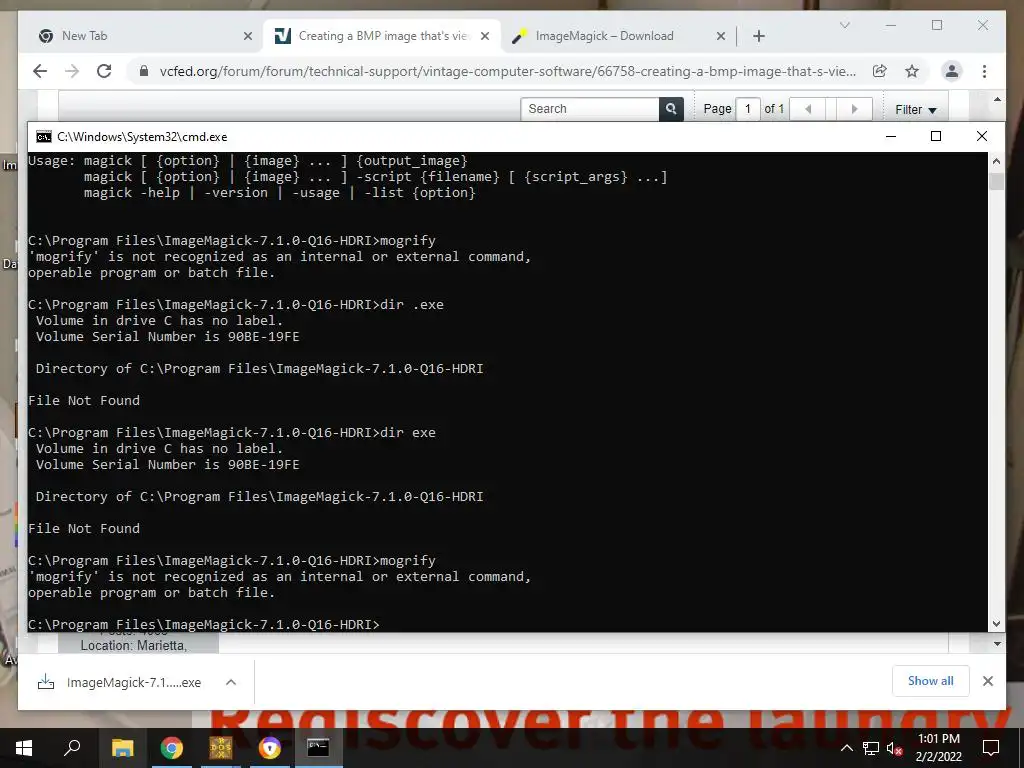The image size is (1024, 768).
Task: Switch to cmd window on taskbar
Action: (x=319, y=748)
